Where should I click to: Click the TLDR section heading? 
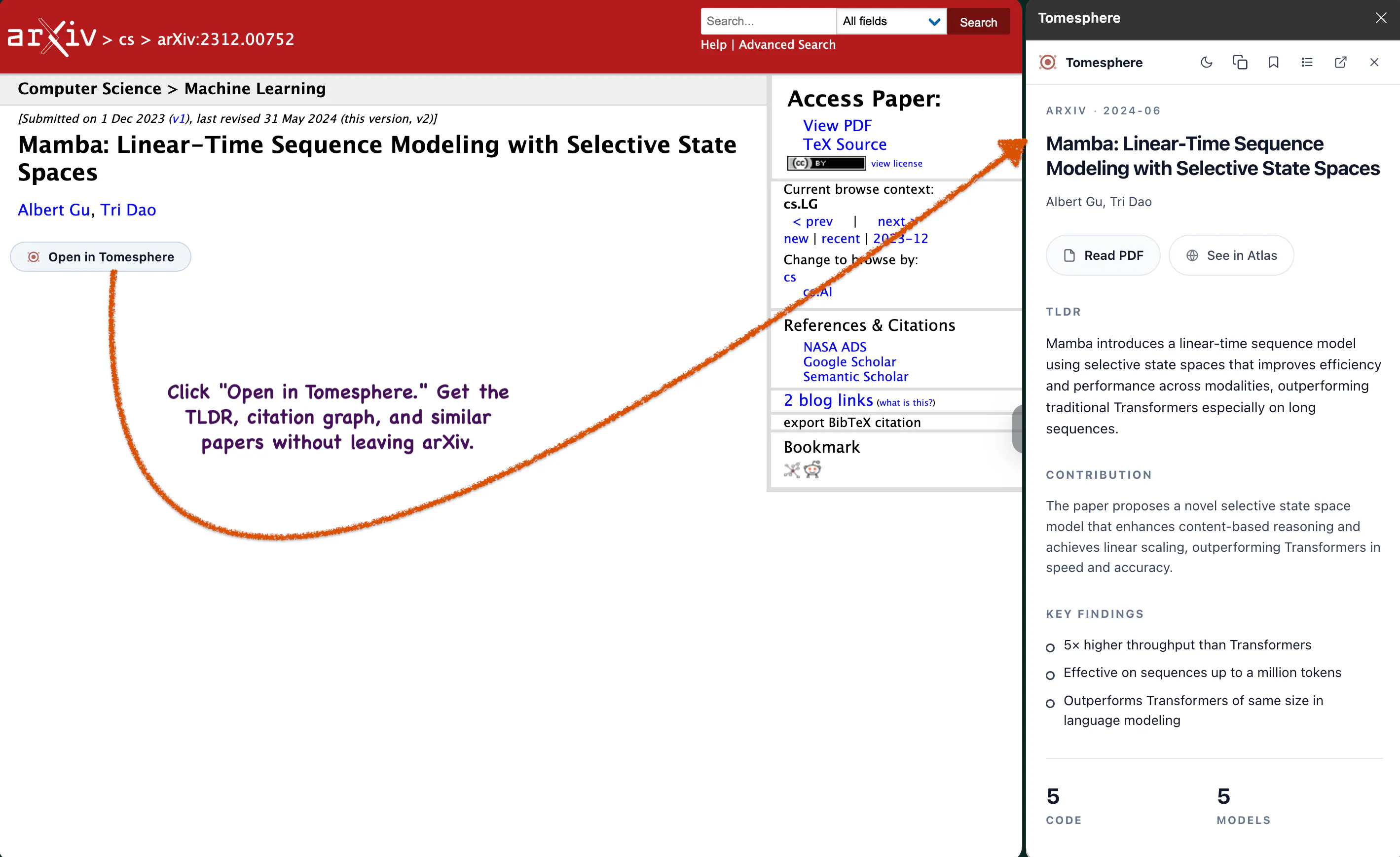point(1064,312)
